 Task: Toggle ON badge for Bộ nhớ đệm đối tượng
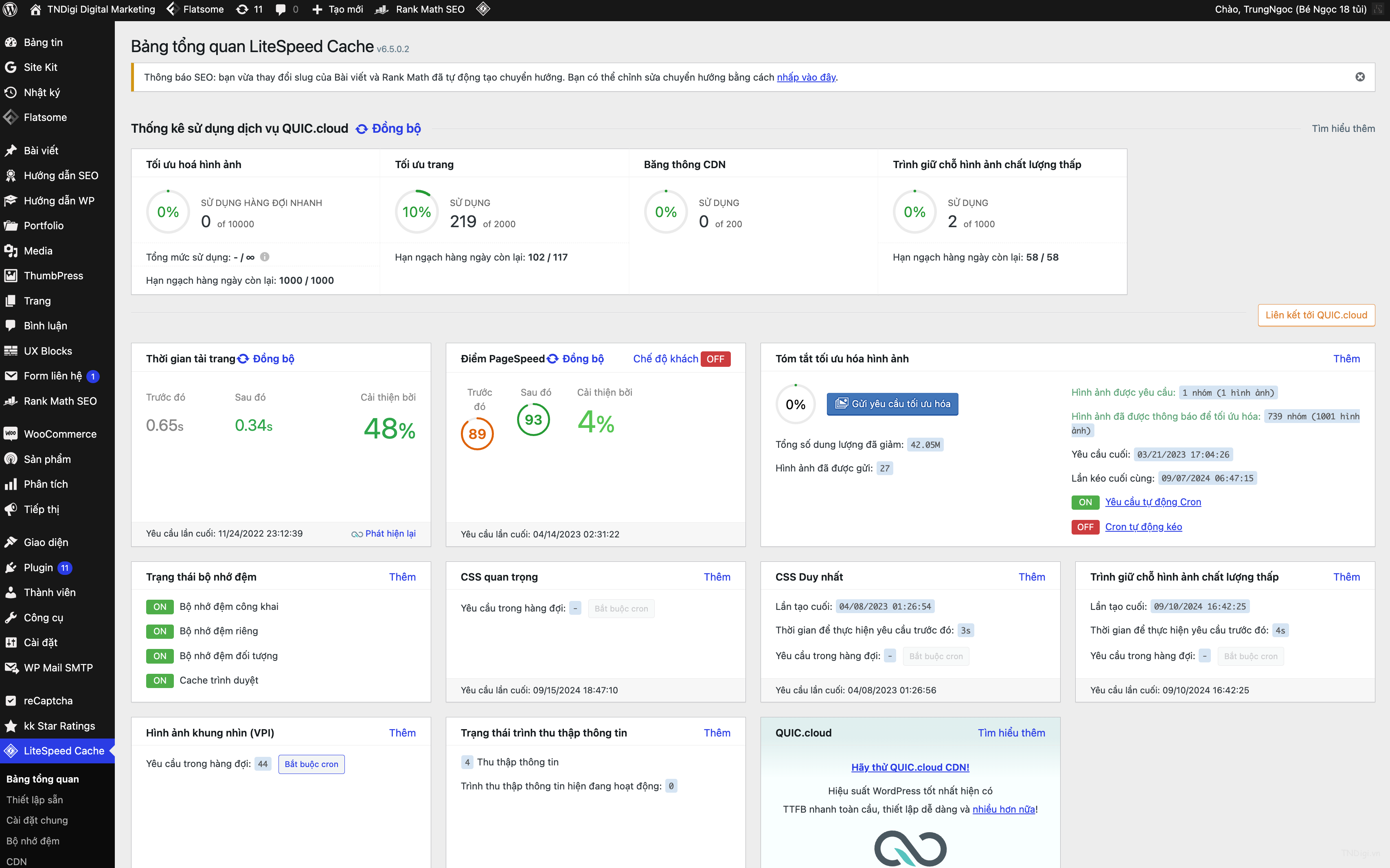tap(160, 656)
